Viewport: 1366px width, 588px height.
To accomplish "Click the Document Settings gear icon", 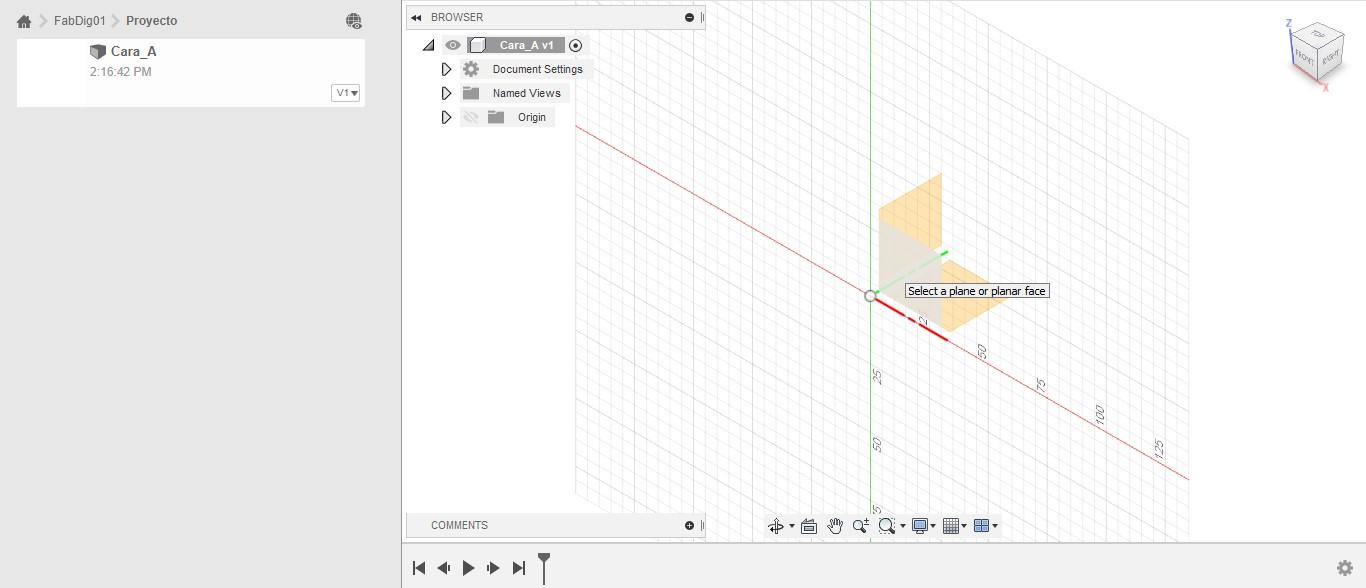I will [x=471, y=69].
